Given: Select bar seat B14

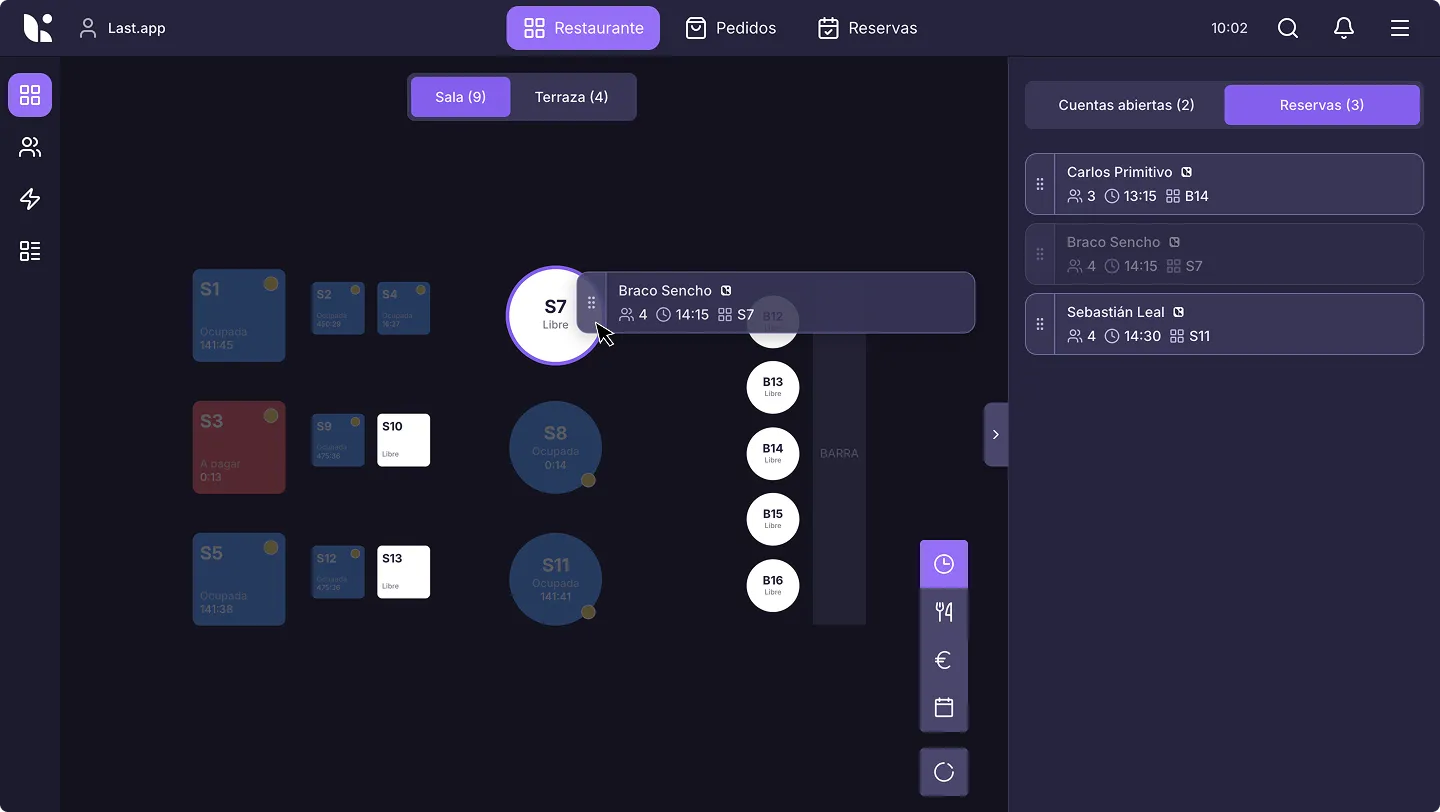Looking at the screenshot, I should click(773, 453).
